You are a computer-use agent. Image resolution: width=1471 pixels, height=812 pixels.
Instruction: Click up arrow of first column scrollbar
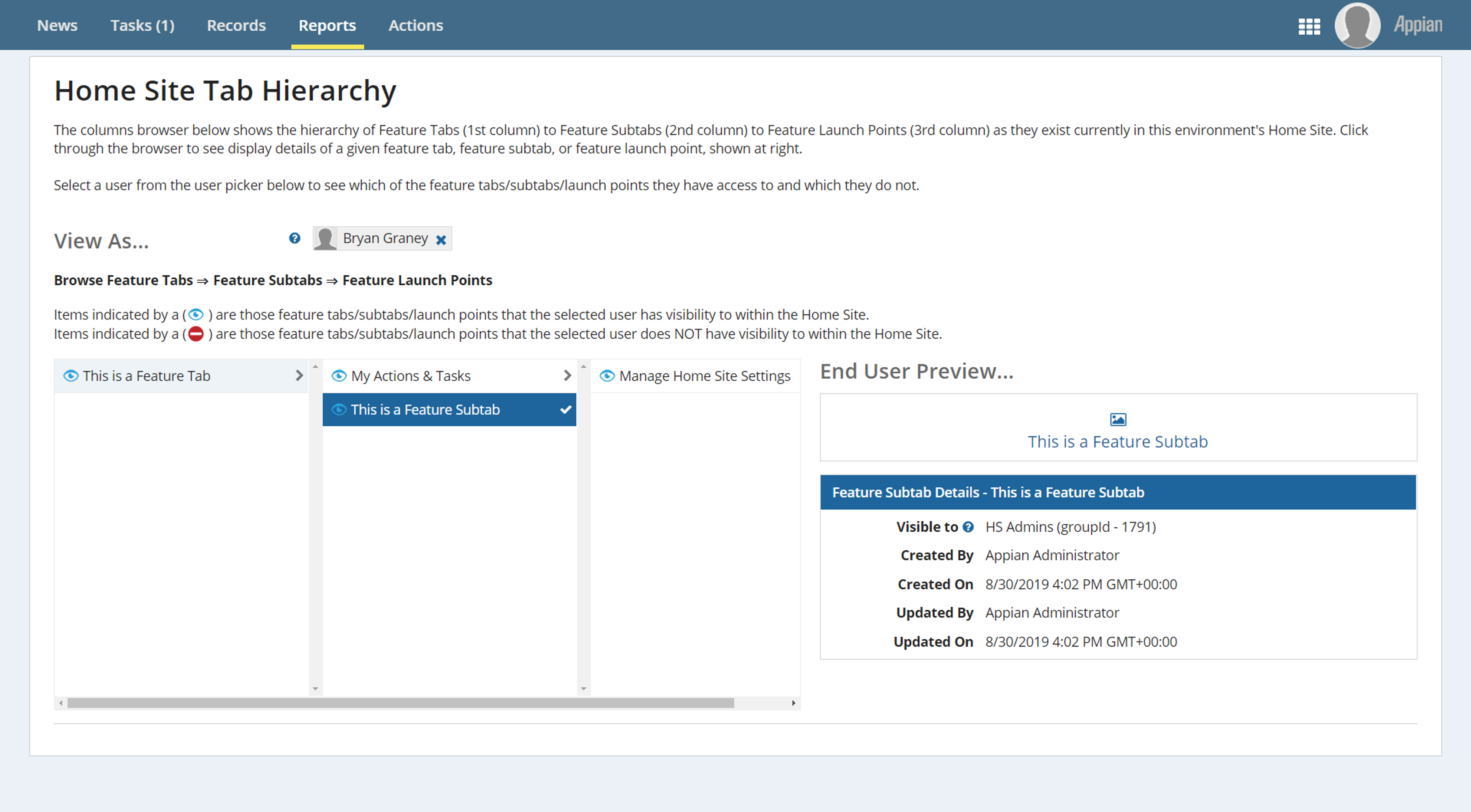[315, 366]
